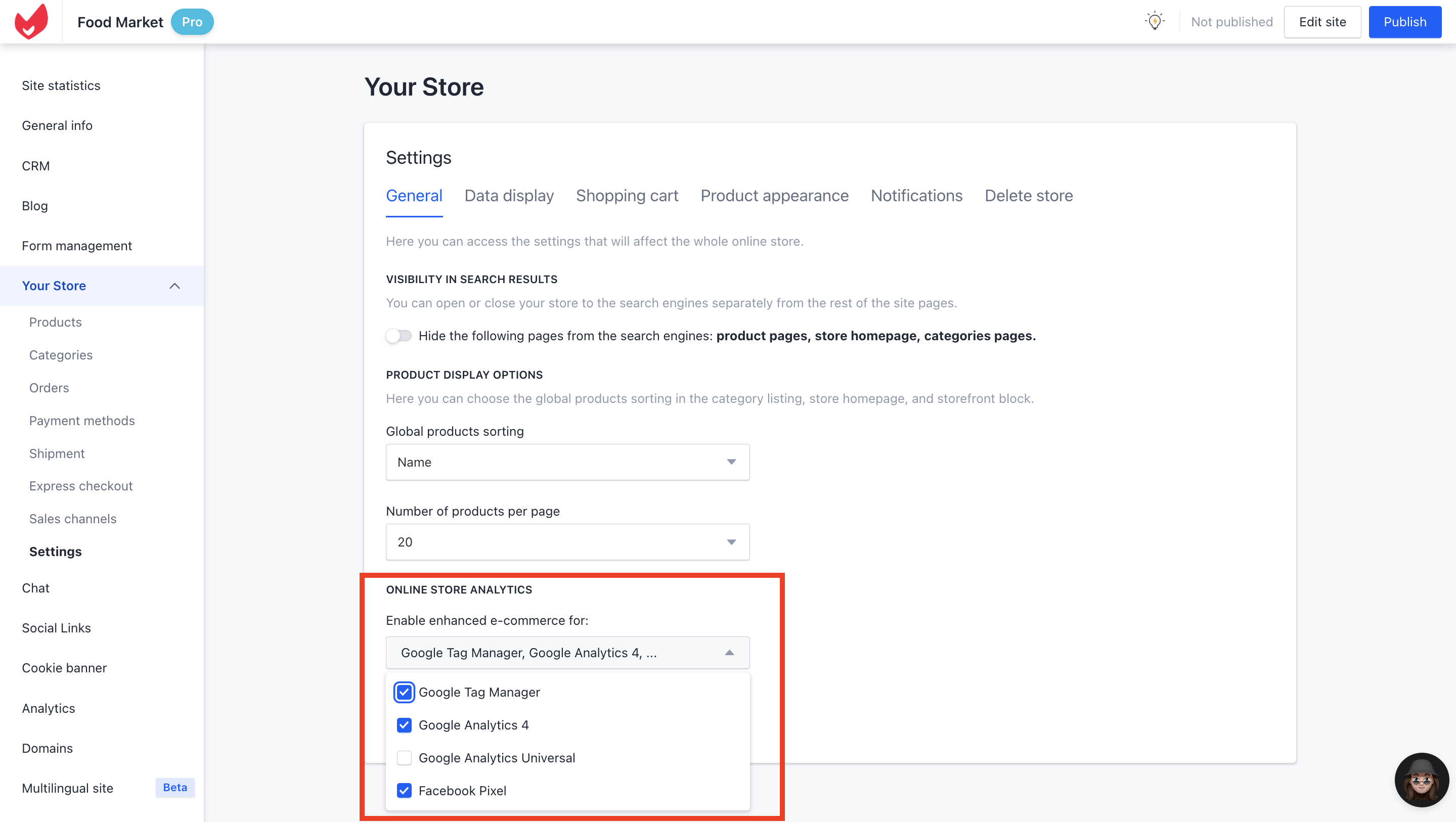Click the Publish button

tap(1404, 22)
